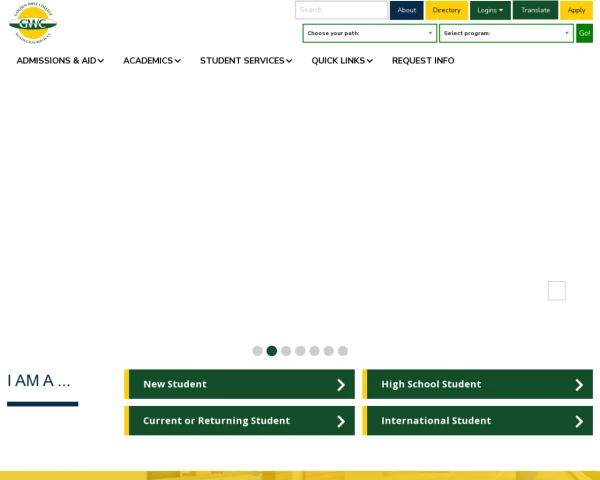This screenshot has height=480, width=600.
Task: Click the arrow icon on New Student
Action: [340, 385]
